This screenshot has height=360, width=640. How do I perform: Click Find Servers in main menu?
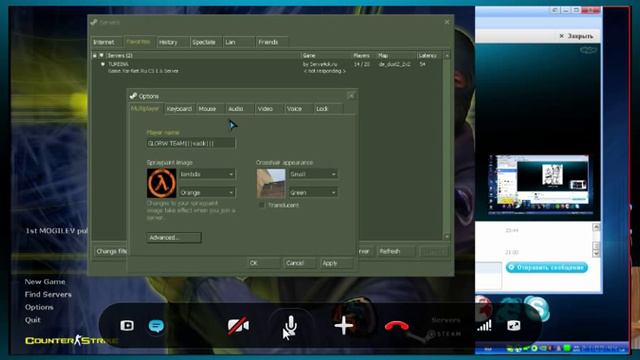tap(48, 294)
